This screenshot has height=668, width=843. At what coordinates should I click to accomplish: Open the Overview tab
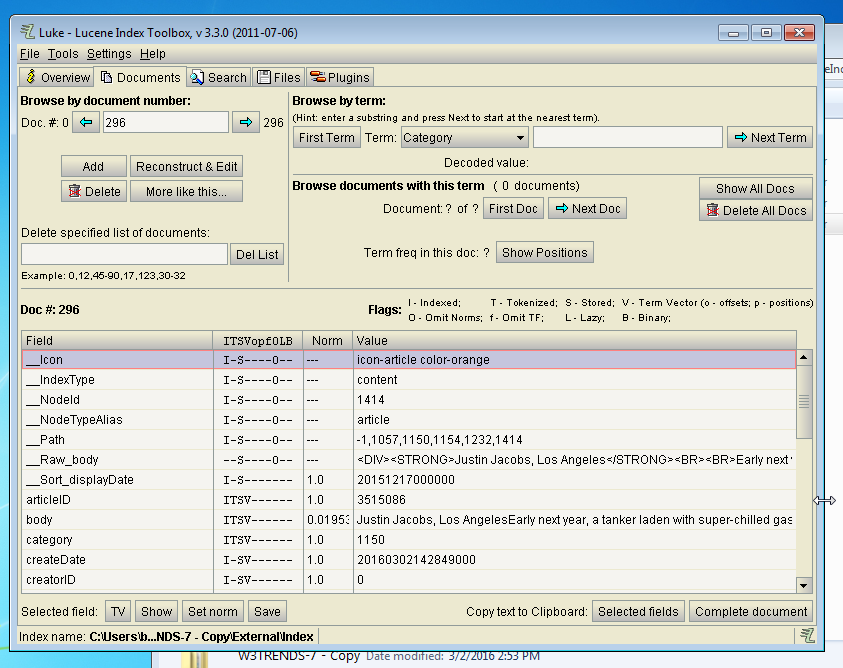pyautogui.click(x=57, y=77)
